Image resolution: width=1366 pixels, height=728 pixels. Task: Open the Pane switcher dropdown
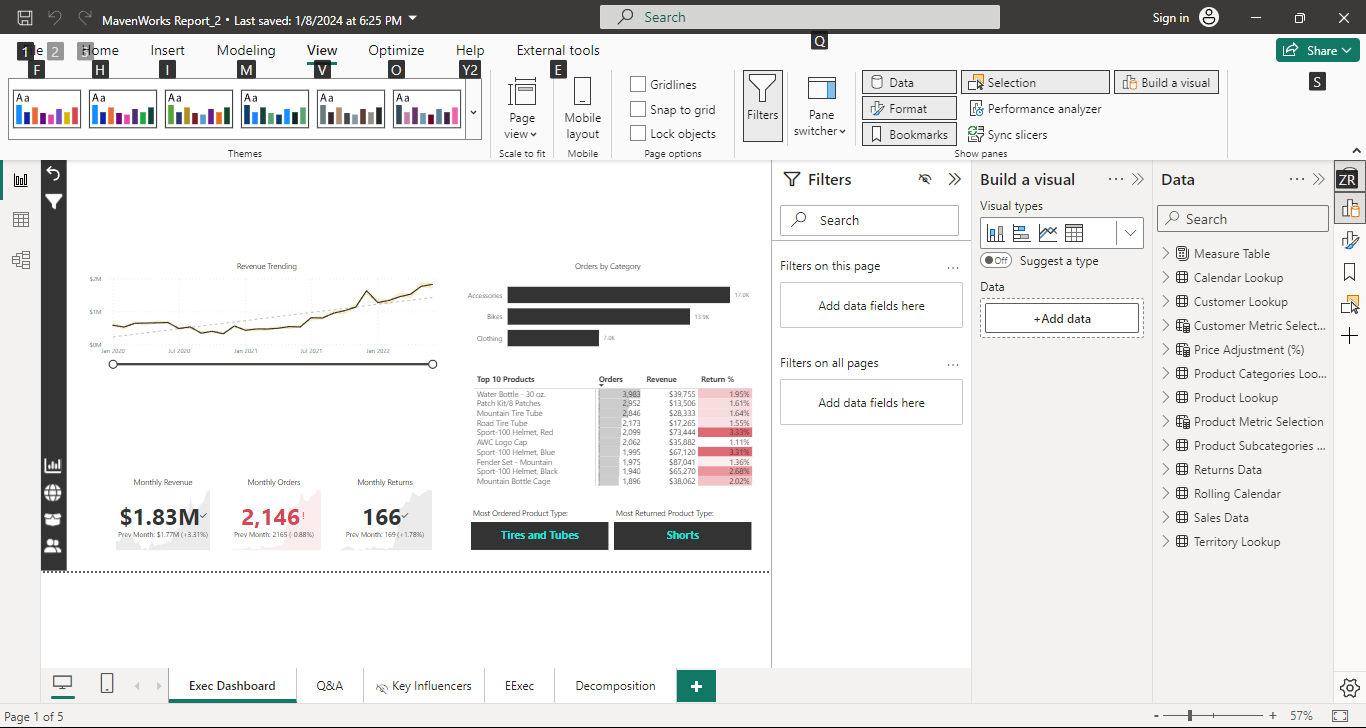pos(821,106)
